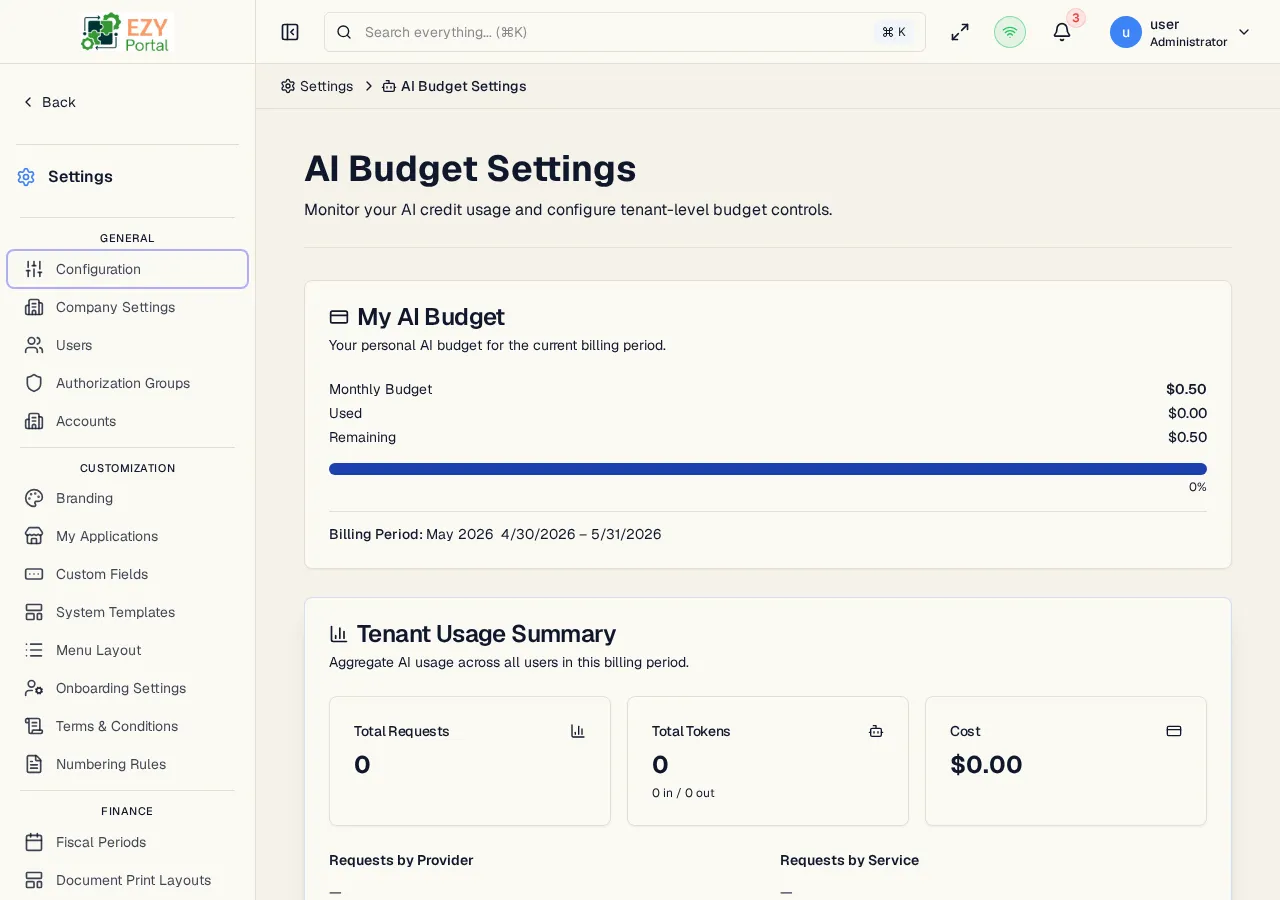1280x900 pixels.
Task: Open the Configuration settings page
Action: pos(127,269)
